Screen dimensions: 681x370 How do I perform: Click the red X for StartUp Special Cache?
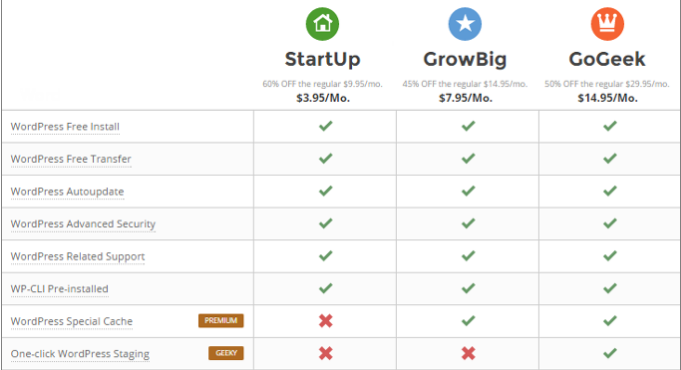[x=326, y=321]
